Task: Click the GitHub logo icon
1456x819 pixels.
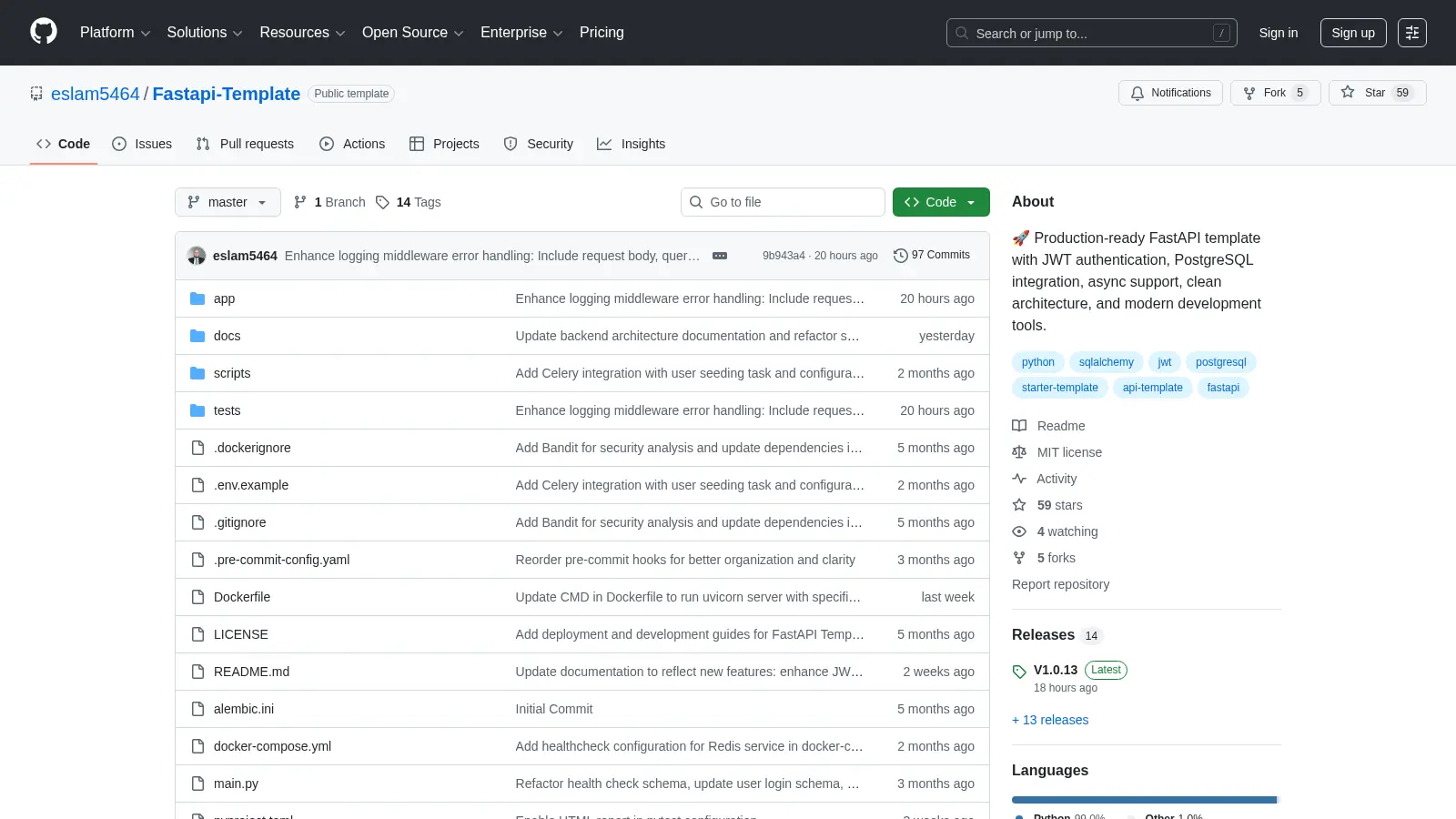Action: coord(44,32)
